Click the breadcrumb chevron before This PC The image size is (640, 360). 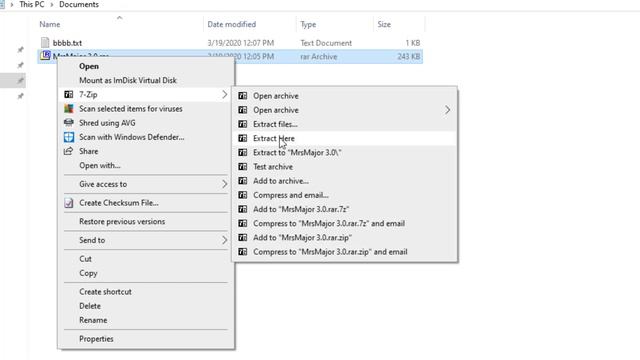12,5
